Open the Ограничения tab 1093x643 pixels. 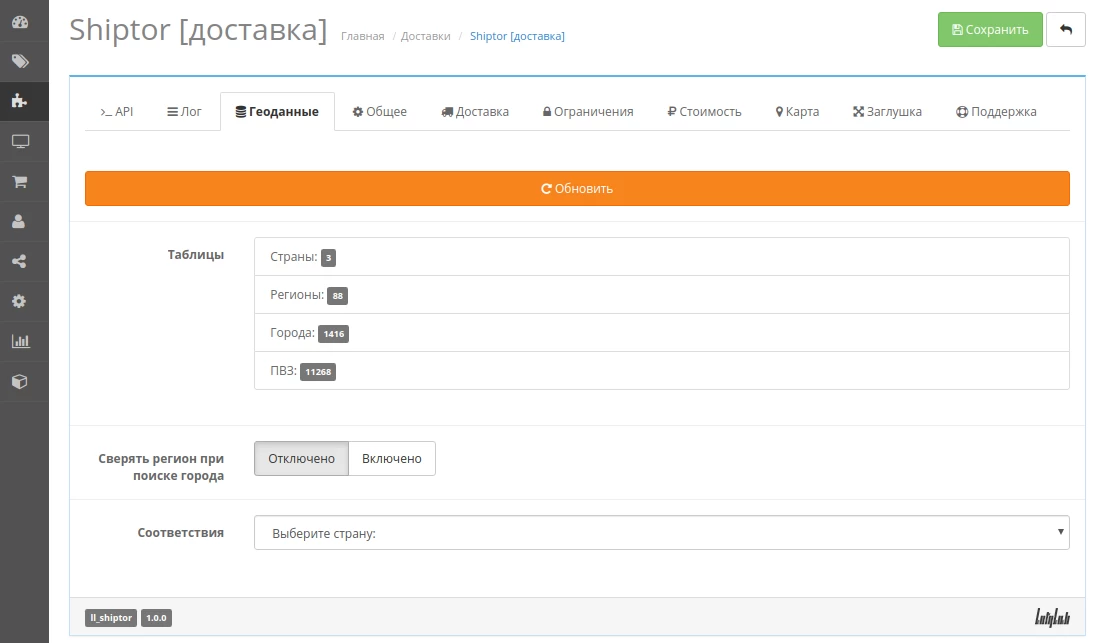click(x=588, y=112)
